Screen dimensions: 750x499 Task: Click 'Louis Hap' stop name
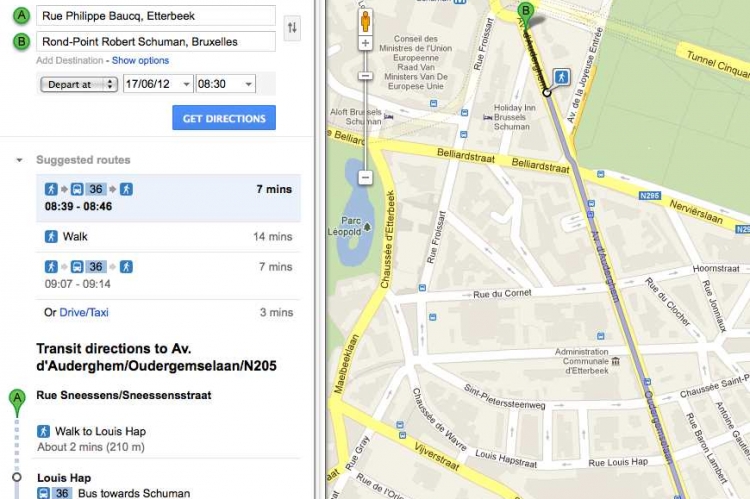point(64,477)
